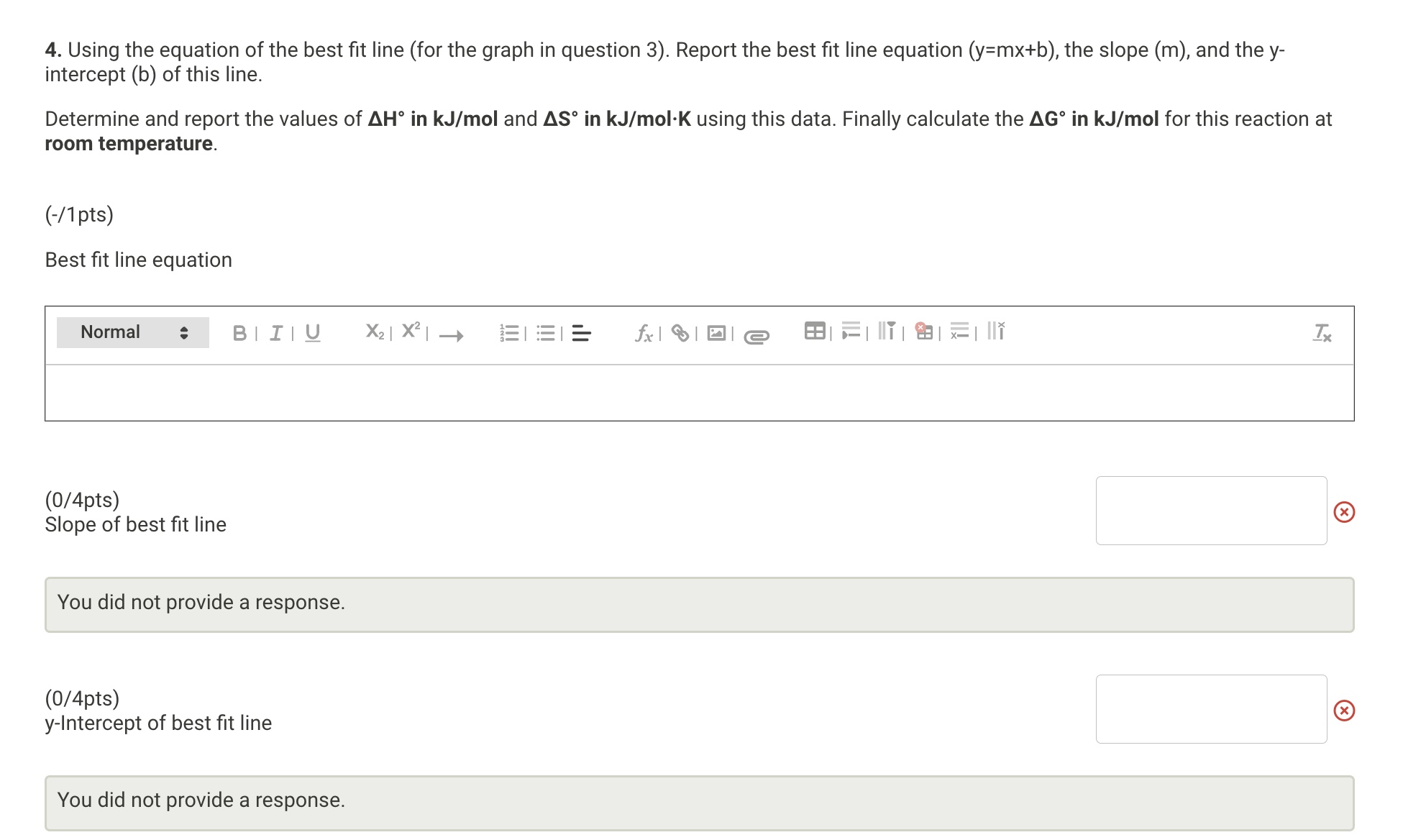
Task: Apply a bulleted list
Action: coord(545,332)
